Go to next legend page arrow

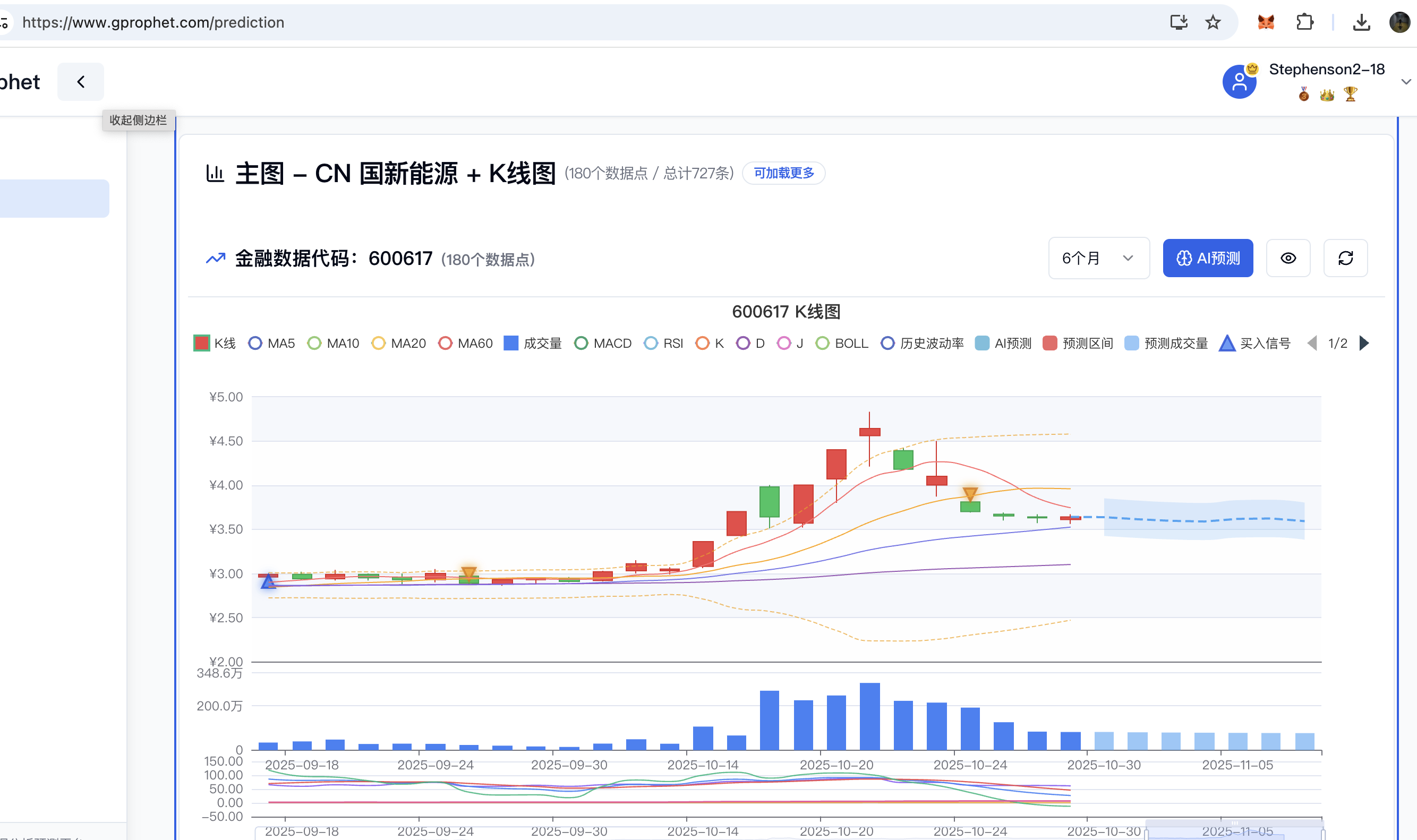(1364, 343)
